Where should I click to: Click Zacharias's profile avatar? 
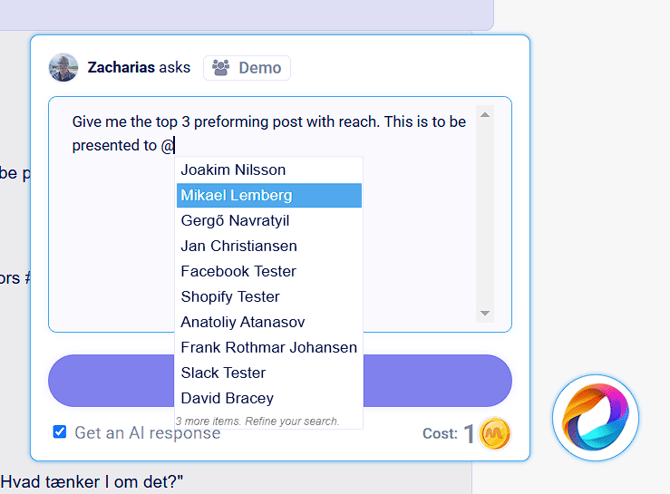pyautogui.click(x=63, y=68)
